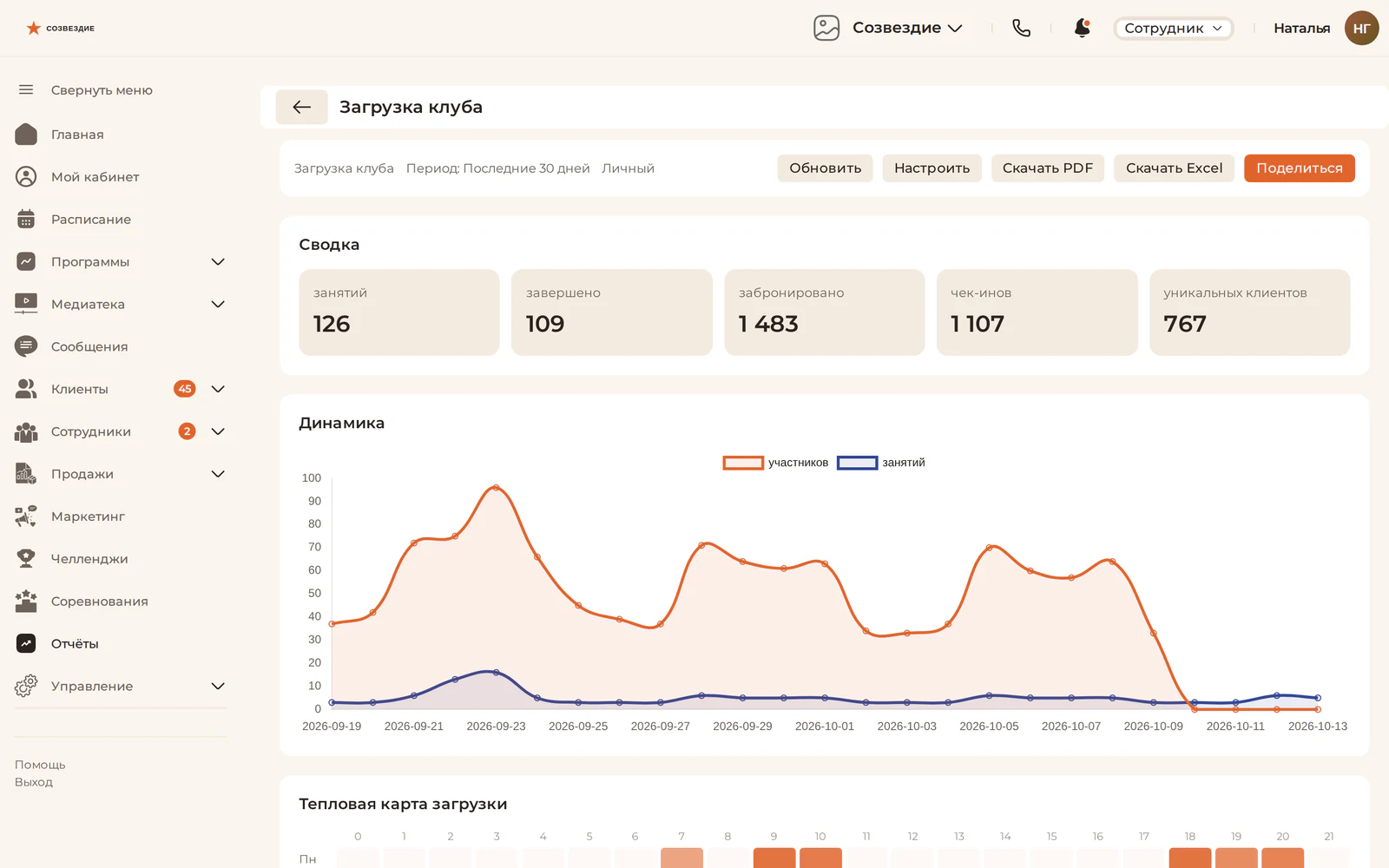Click the Управление gear icon
The height and width of the screenshot is (868, 1389).
[x=26, y=686]
